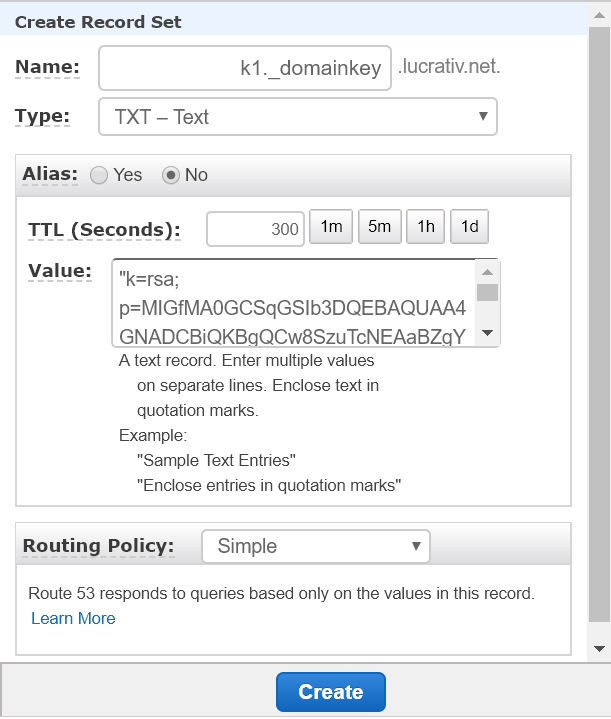Click the Value text area scrollbar thumb
Screen dimensions: 611x719
[488, 293]
